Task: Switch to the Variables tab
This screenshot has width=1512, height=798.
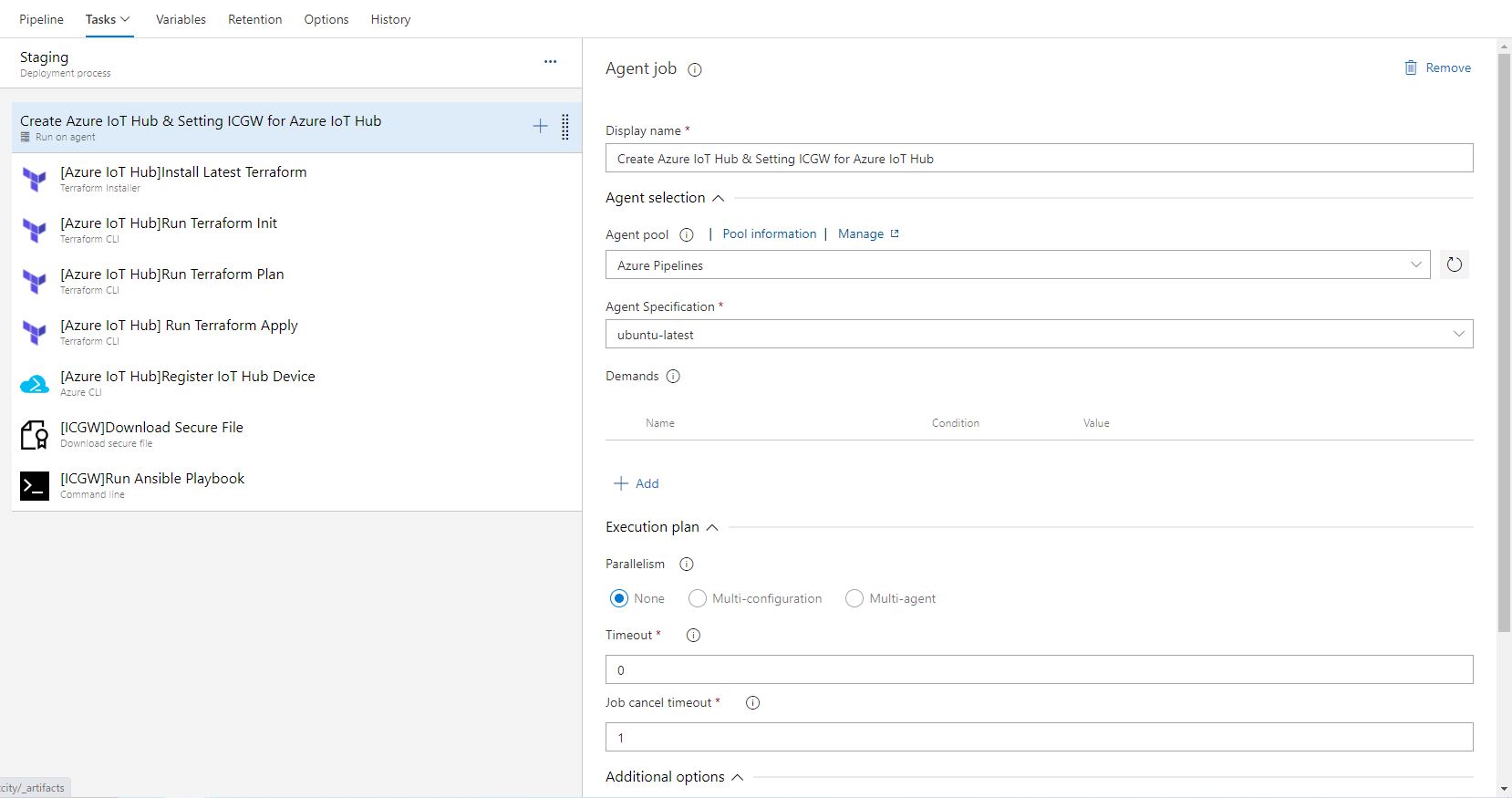Action: click(x=181, y=19)
